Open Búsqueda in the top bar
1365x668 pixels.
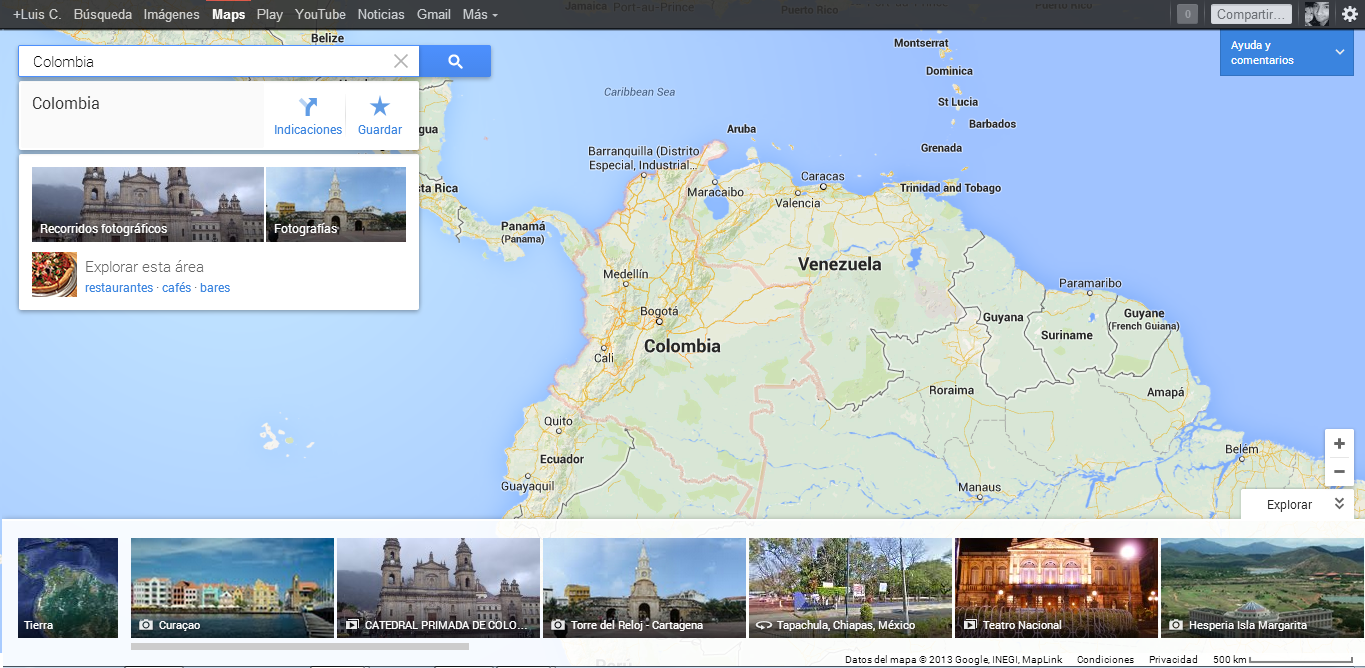tap(103, 14)
